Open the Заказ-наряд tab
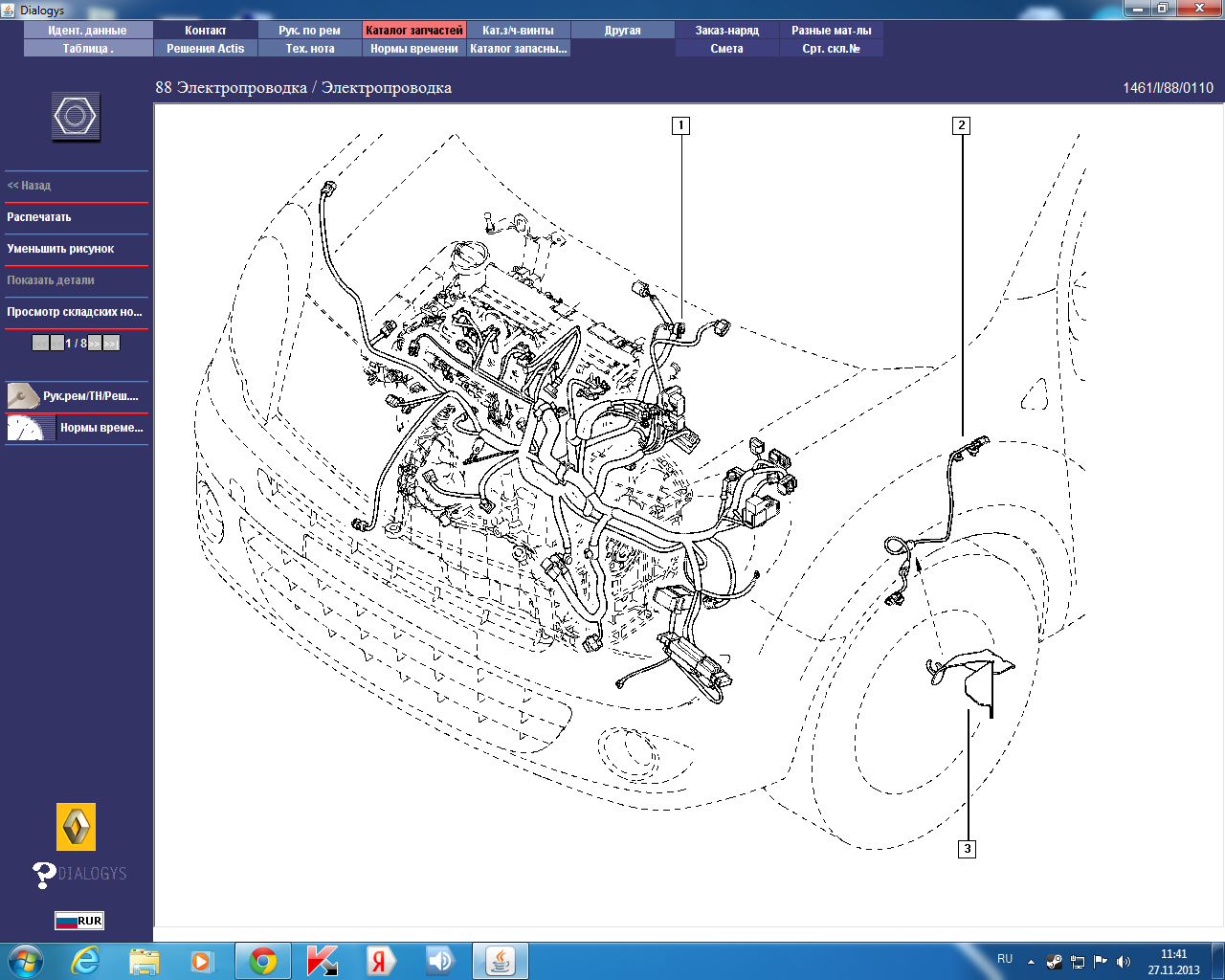 [x=727, y=31]
